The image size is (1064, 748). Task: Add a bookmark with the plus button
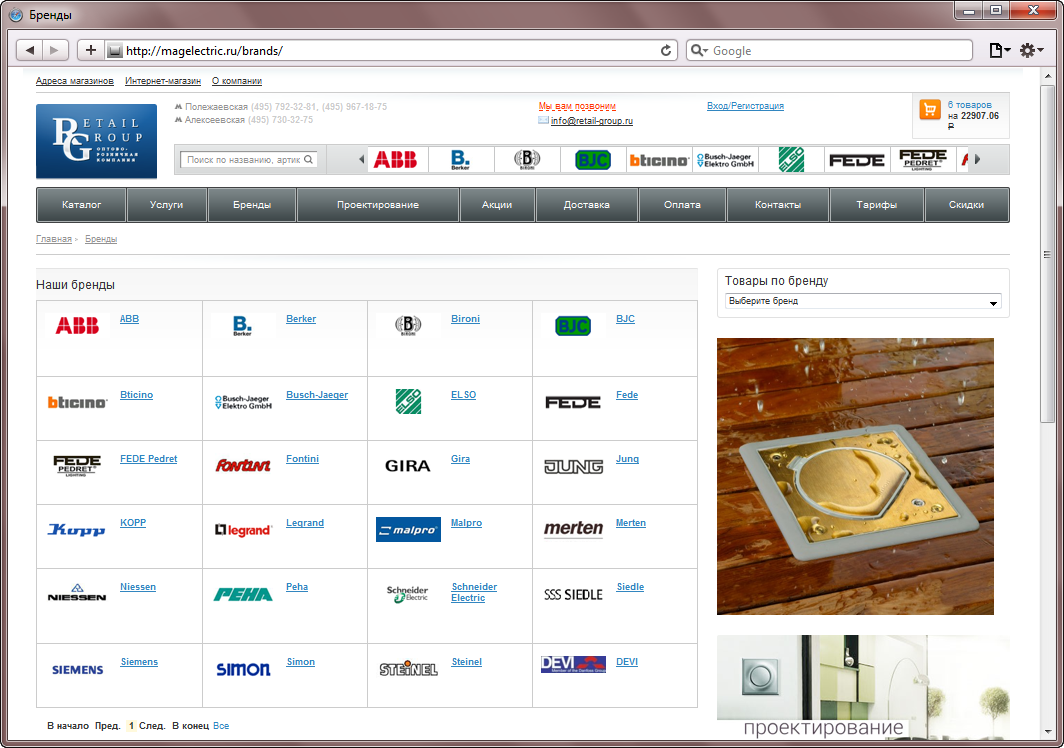(91, 50)
